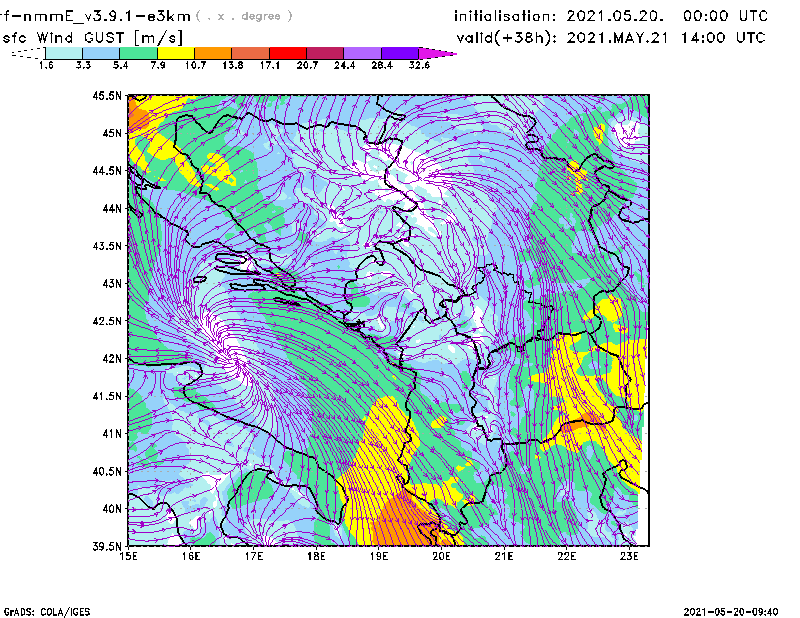This screenshot has width=800, height=618.
Task: Click the '1.6' colorbar value
Action: coord(46,65)
